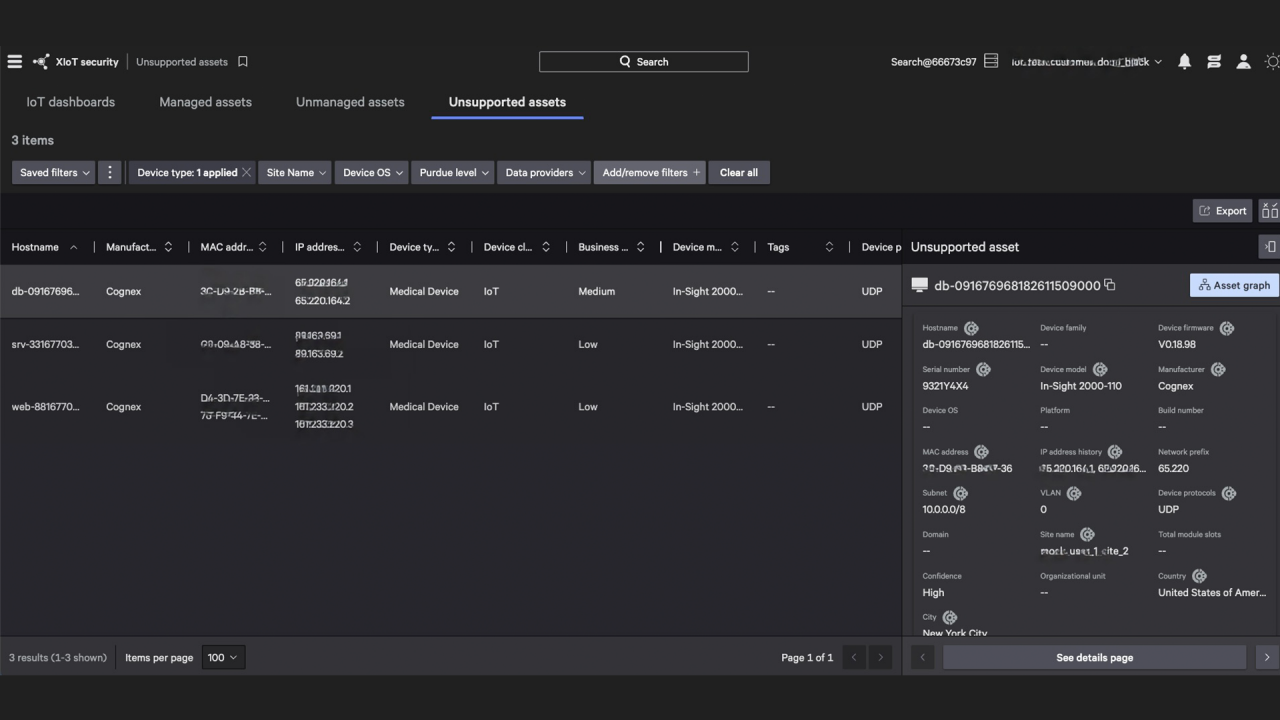Image resolution: width=1280 pixels, height=720 pixels.
Task: Click data source icon next to Serial number
Action: [983, 369]
